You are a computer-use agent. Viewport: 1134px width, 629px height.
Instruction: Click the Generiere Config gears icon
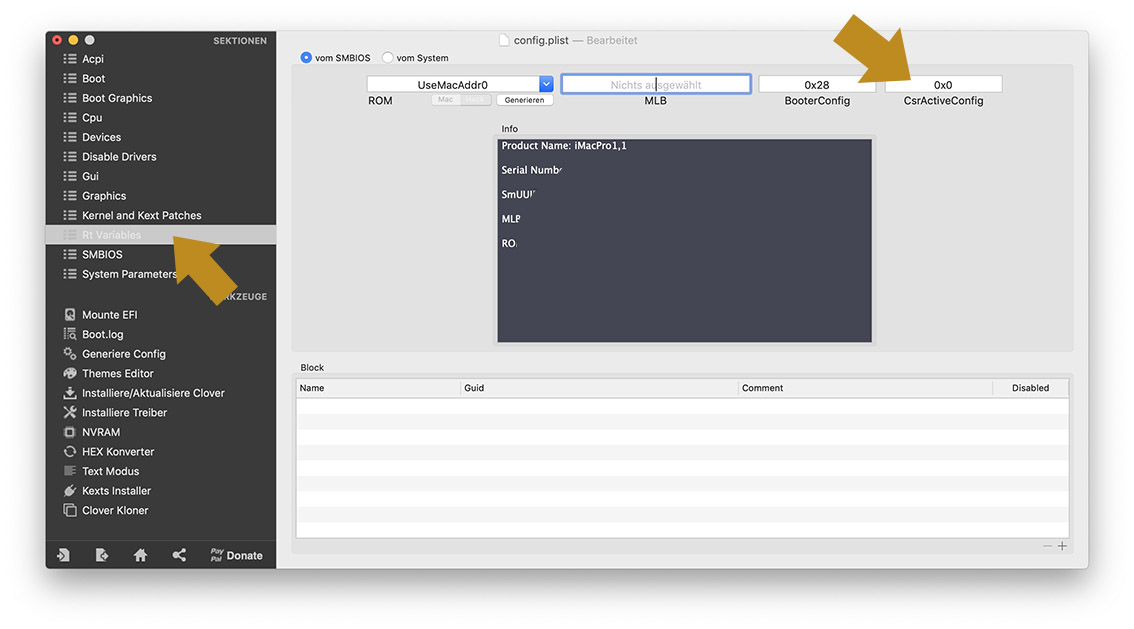click(70, 354)
